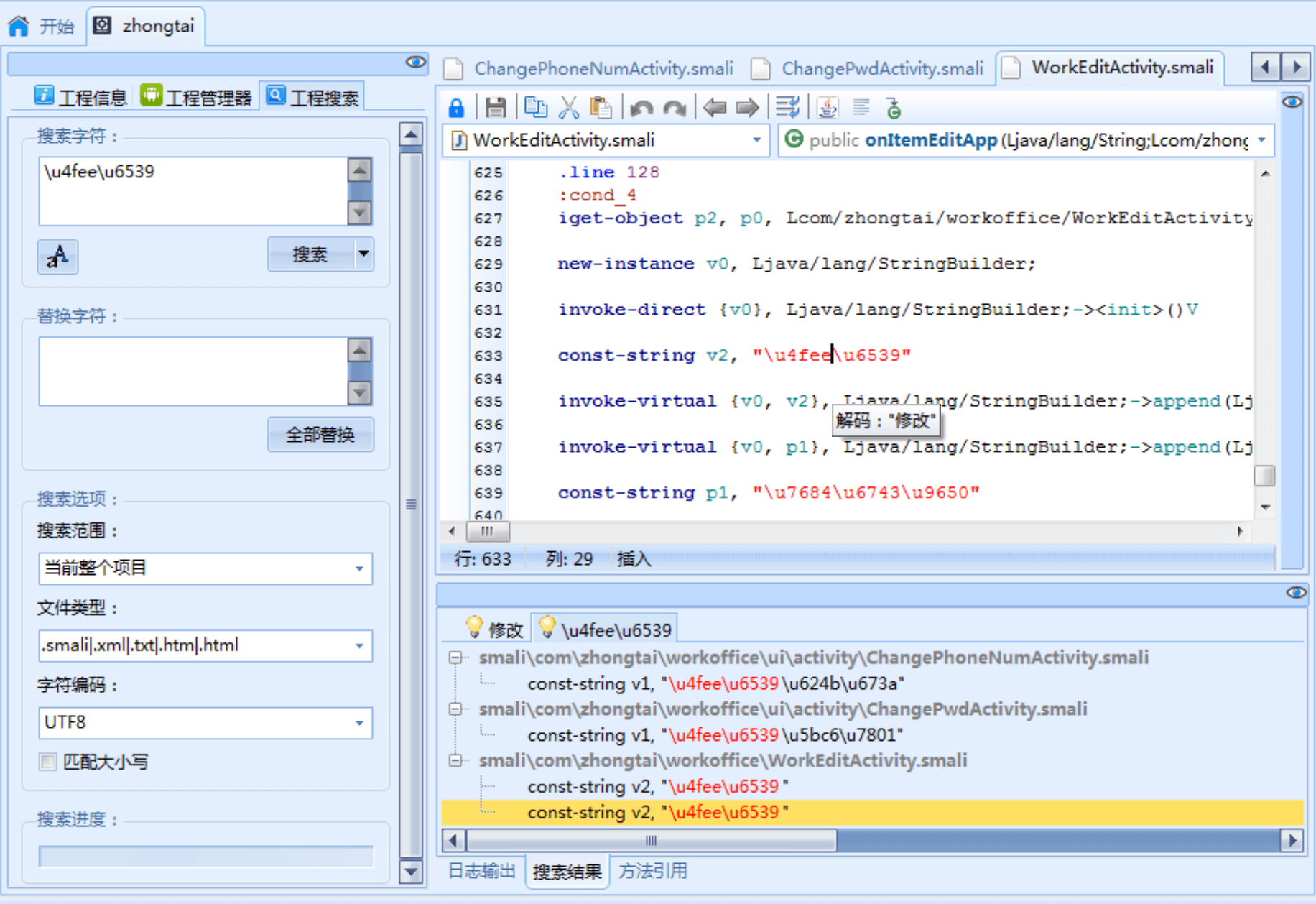Collapse ChangePhoneNumActivity.smali result node
Image resolution: width=1316 pixels, height=904 pixels.
pos(455,658)
